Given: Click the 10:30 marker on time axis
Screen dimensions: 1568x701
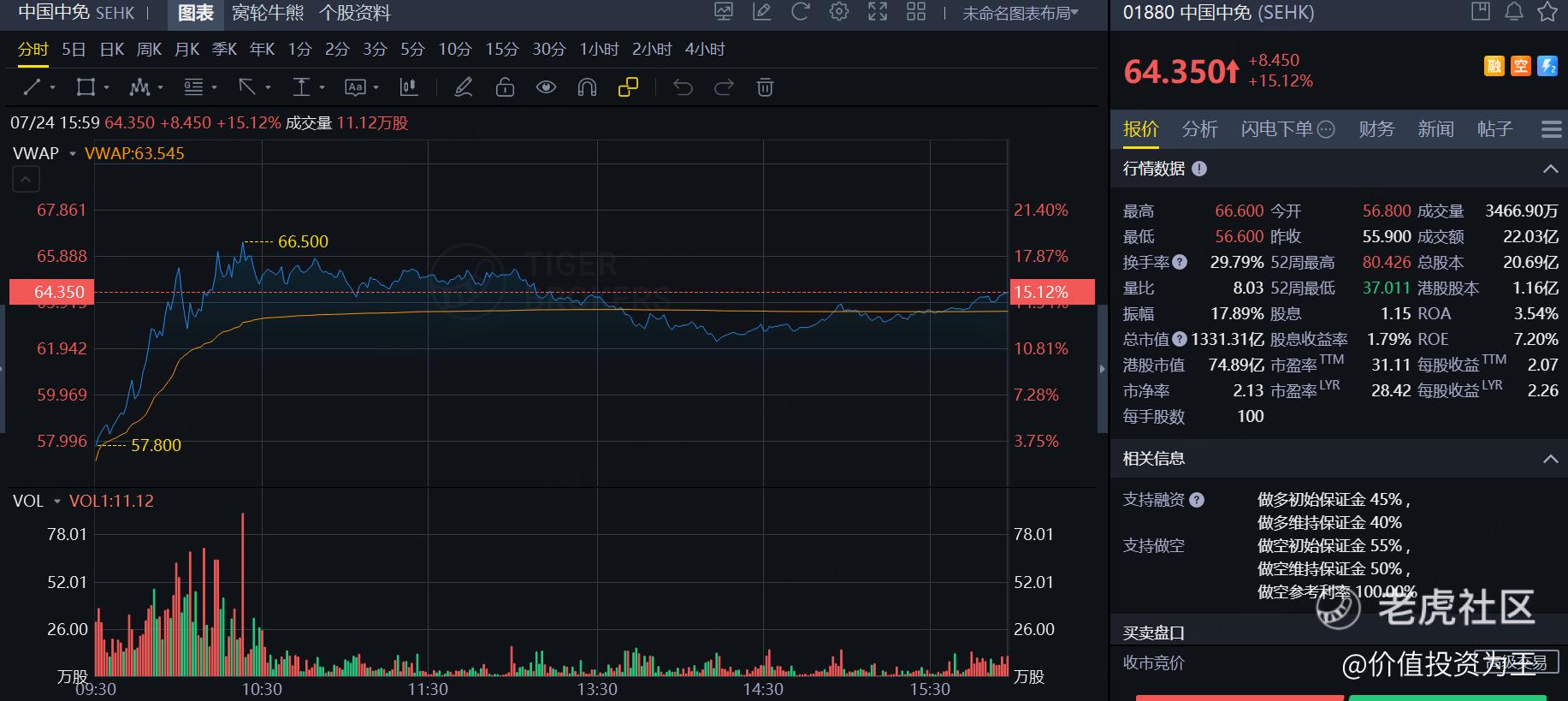Looking at the screenshot, I should coord(262,689).
